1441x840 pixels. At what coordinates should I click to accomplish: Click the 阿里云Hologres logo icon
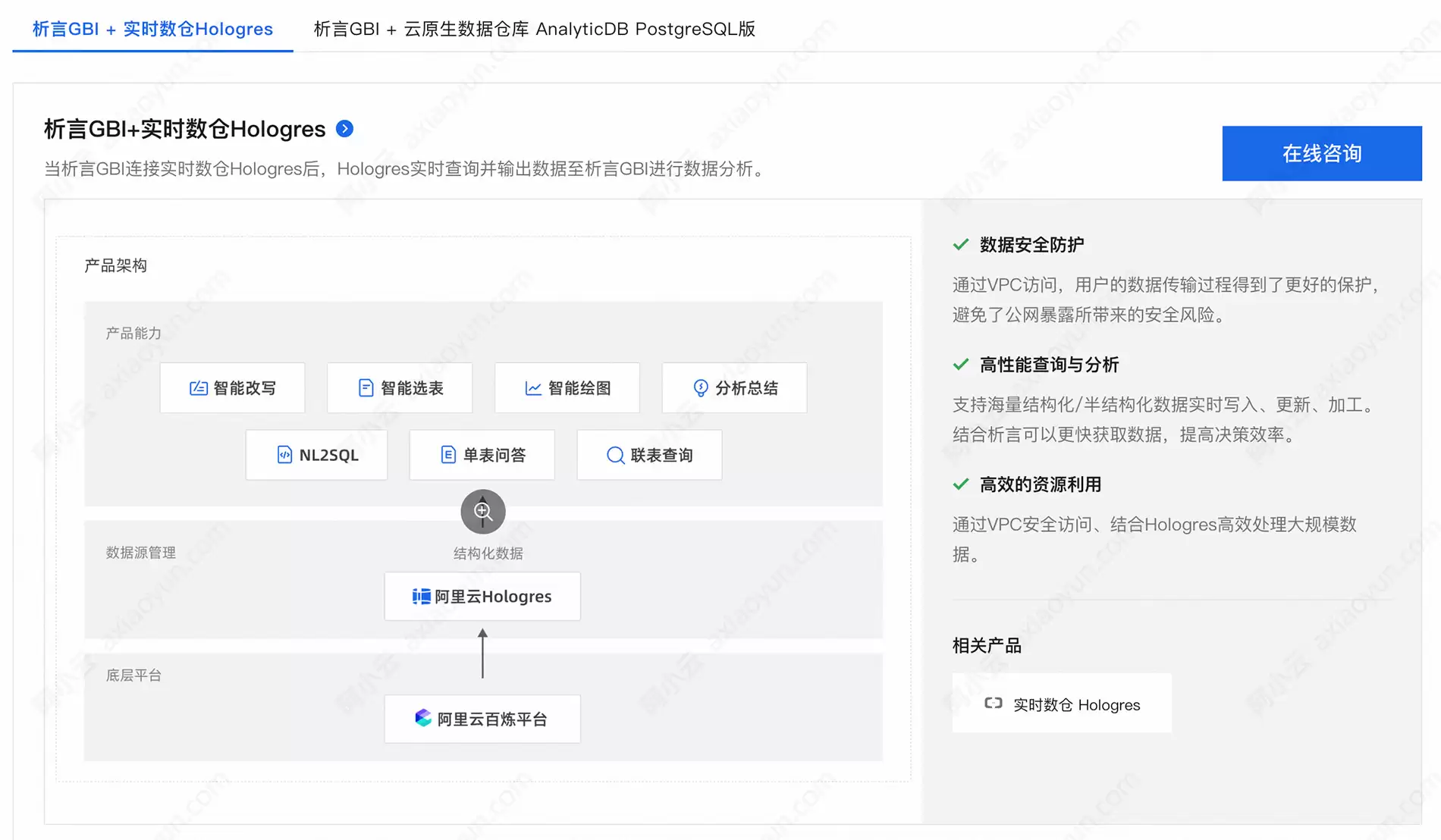click(421, 597)
